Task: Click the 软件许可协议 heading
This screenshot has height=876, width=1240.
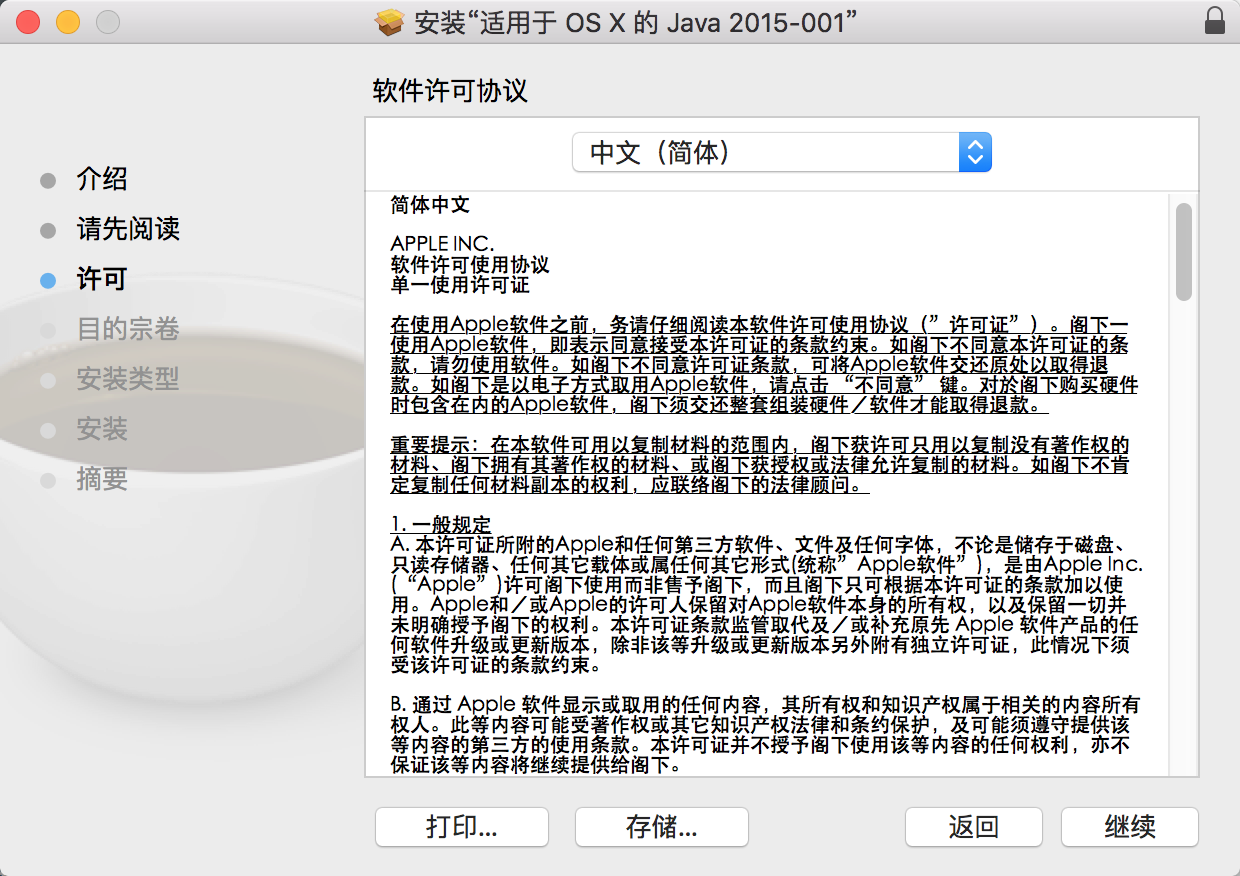Action: point(450,92)
